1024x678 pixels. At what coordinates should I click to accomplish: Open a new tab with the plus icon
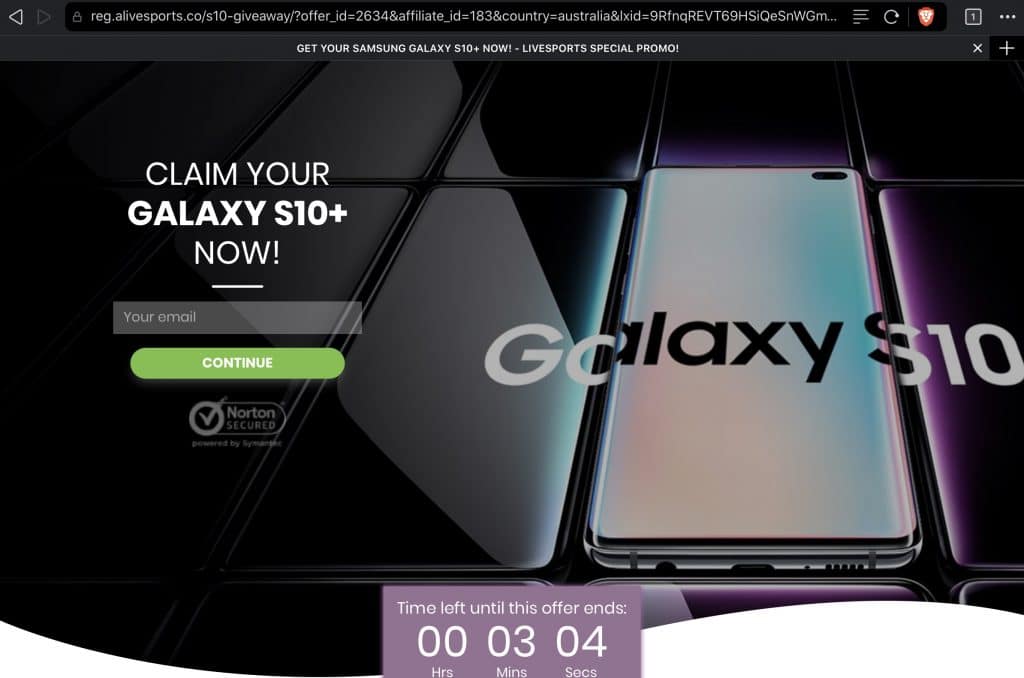[x=1006, y=48]
